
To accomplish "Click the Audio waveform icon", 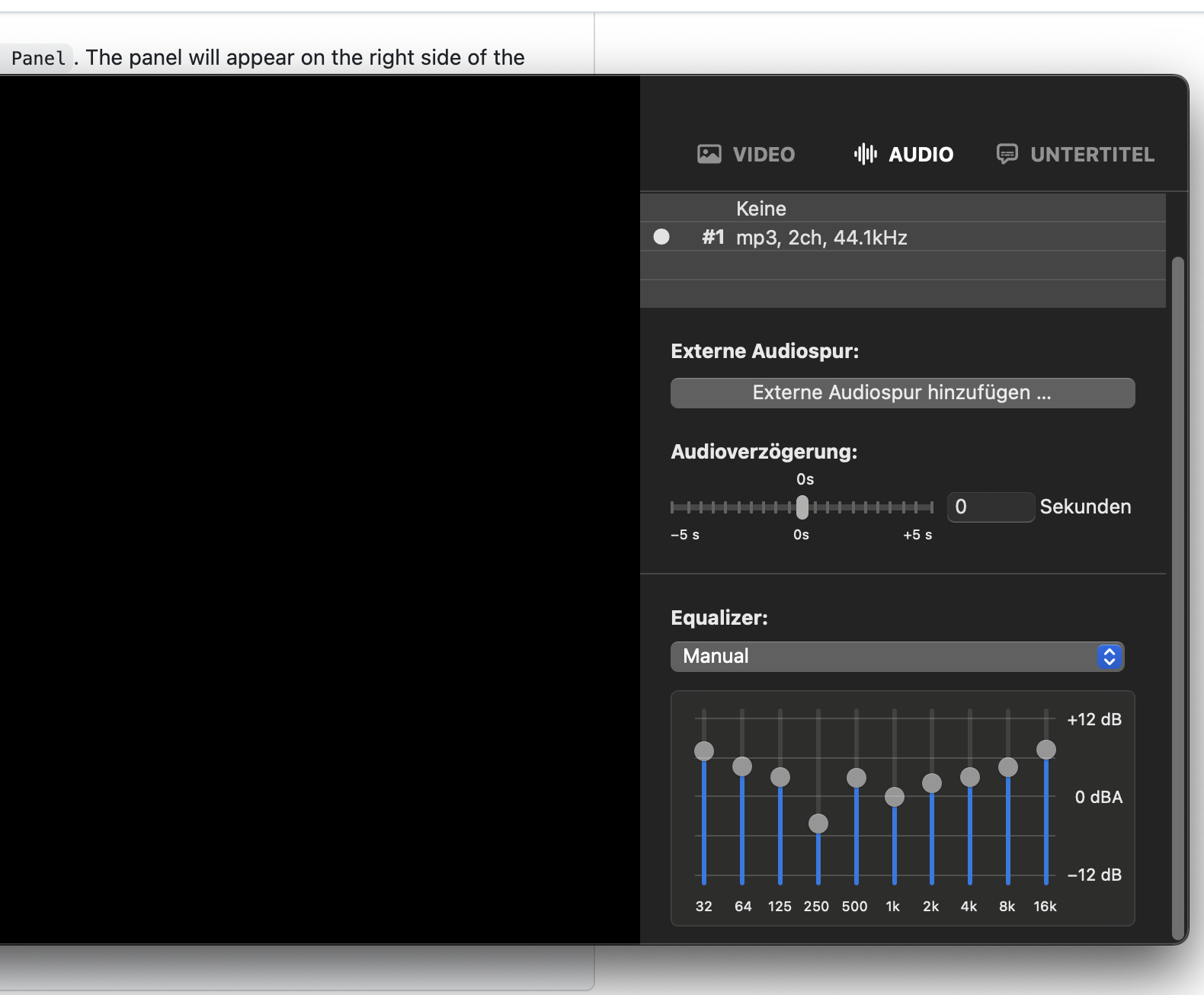I will [865, 155].
